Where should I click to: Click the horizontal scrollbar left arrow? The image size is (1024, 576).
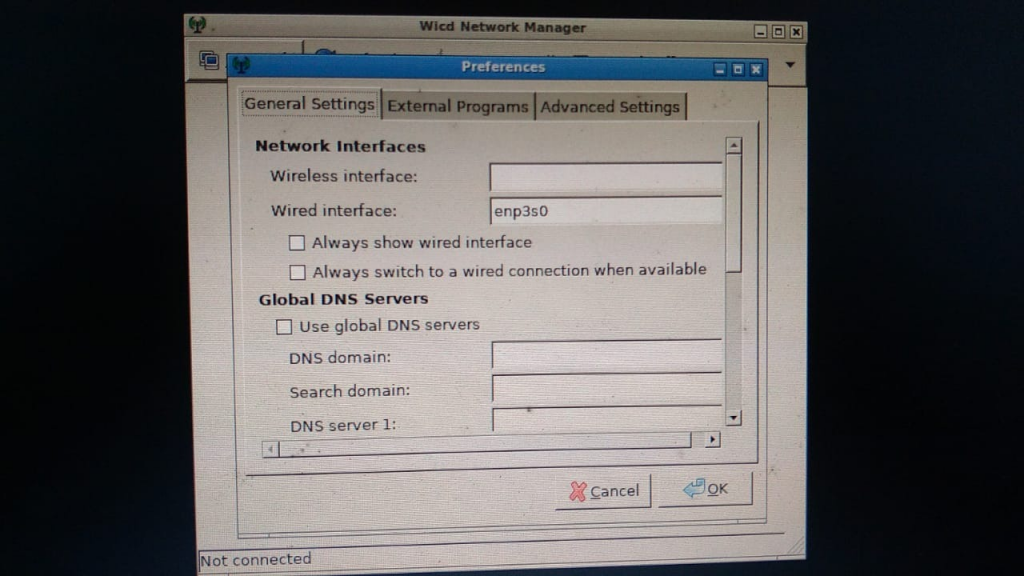(270, 449)
